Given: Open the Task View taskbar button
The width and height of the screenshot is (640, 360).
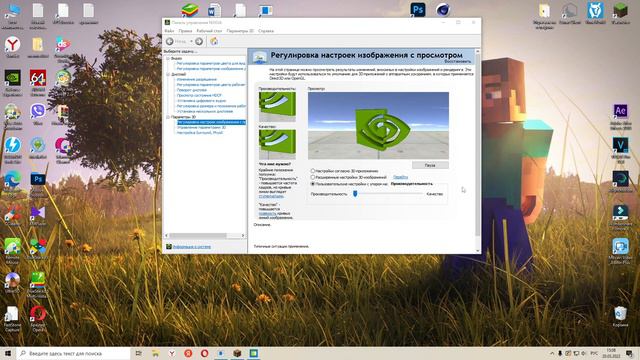Looking at the screenshot, I should tap(139, 353).
